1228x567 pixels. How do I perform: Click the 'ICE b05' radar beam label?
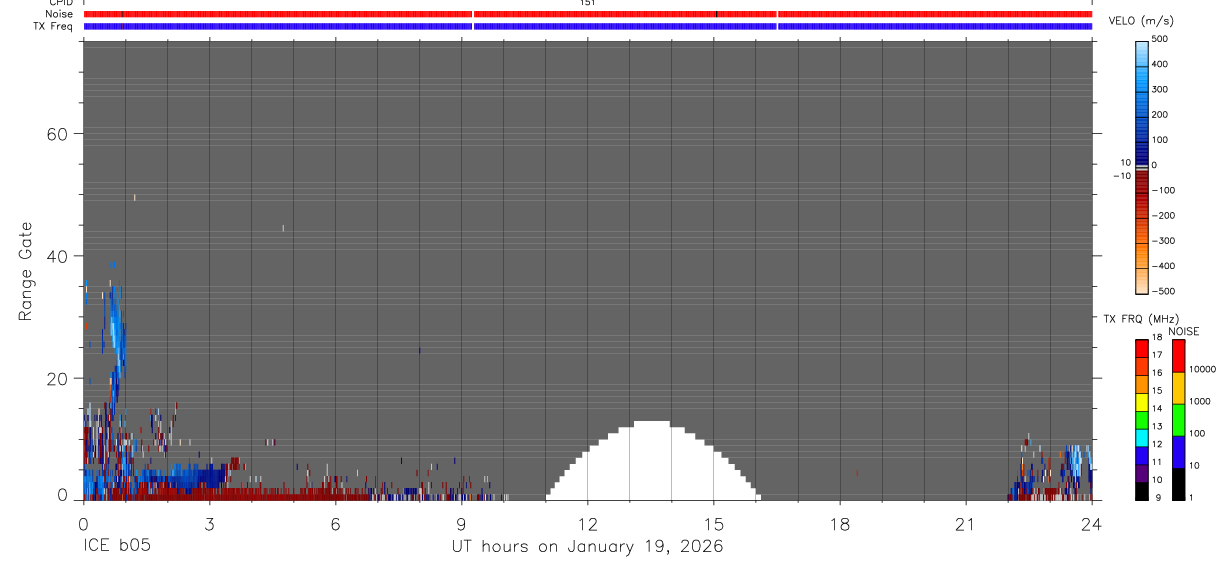click(116, 547)
